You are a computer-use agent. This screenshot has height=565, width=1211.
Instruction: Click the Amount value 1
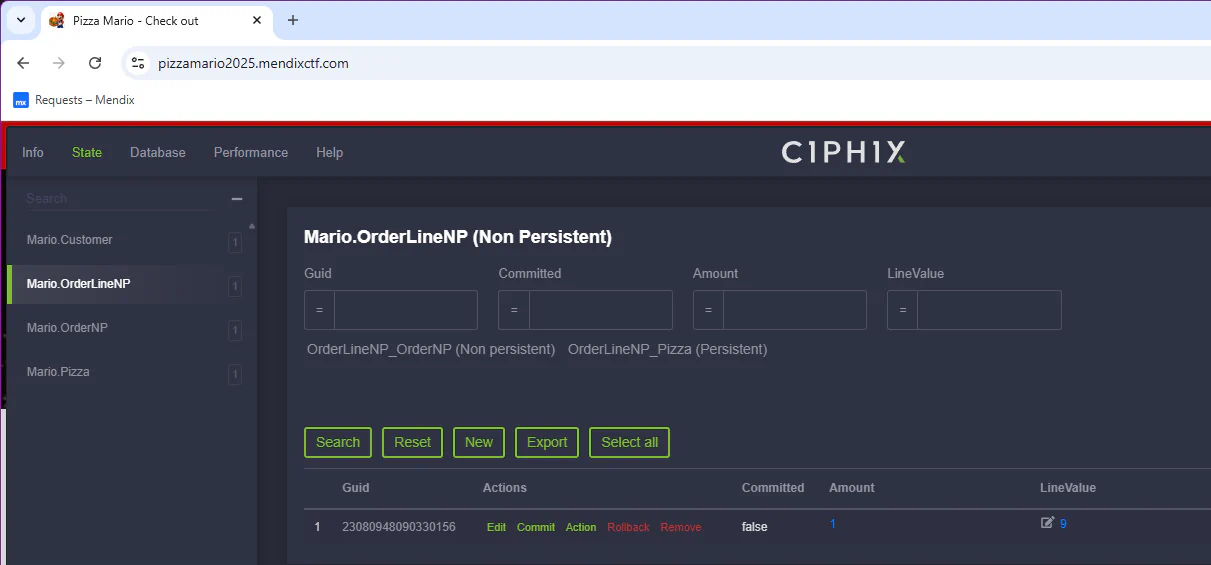coord(833,524)
